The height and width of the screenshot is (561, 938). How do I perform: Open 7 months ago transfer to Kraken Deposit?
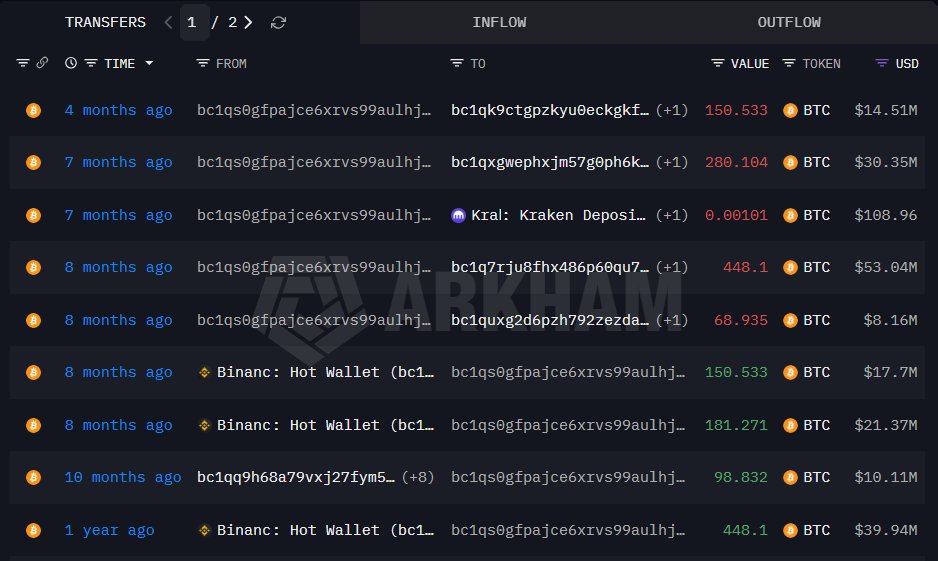(x=118, y=215)
